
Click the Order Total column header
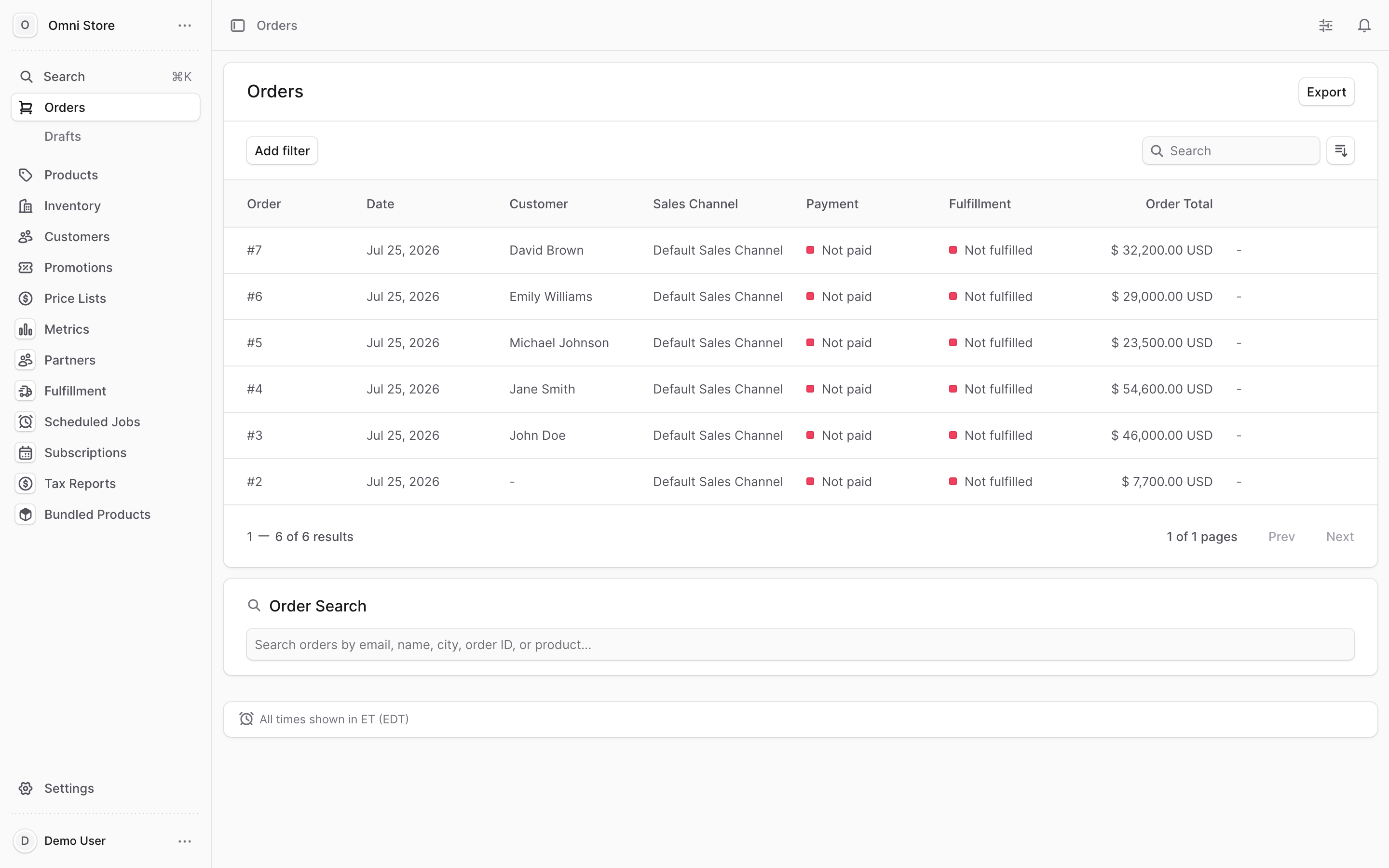pos(1179,204)
